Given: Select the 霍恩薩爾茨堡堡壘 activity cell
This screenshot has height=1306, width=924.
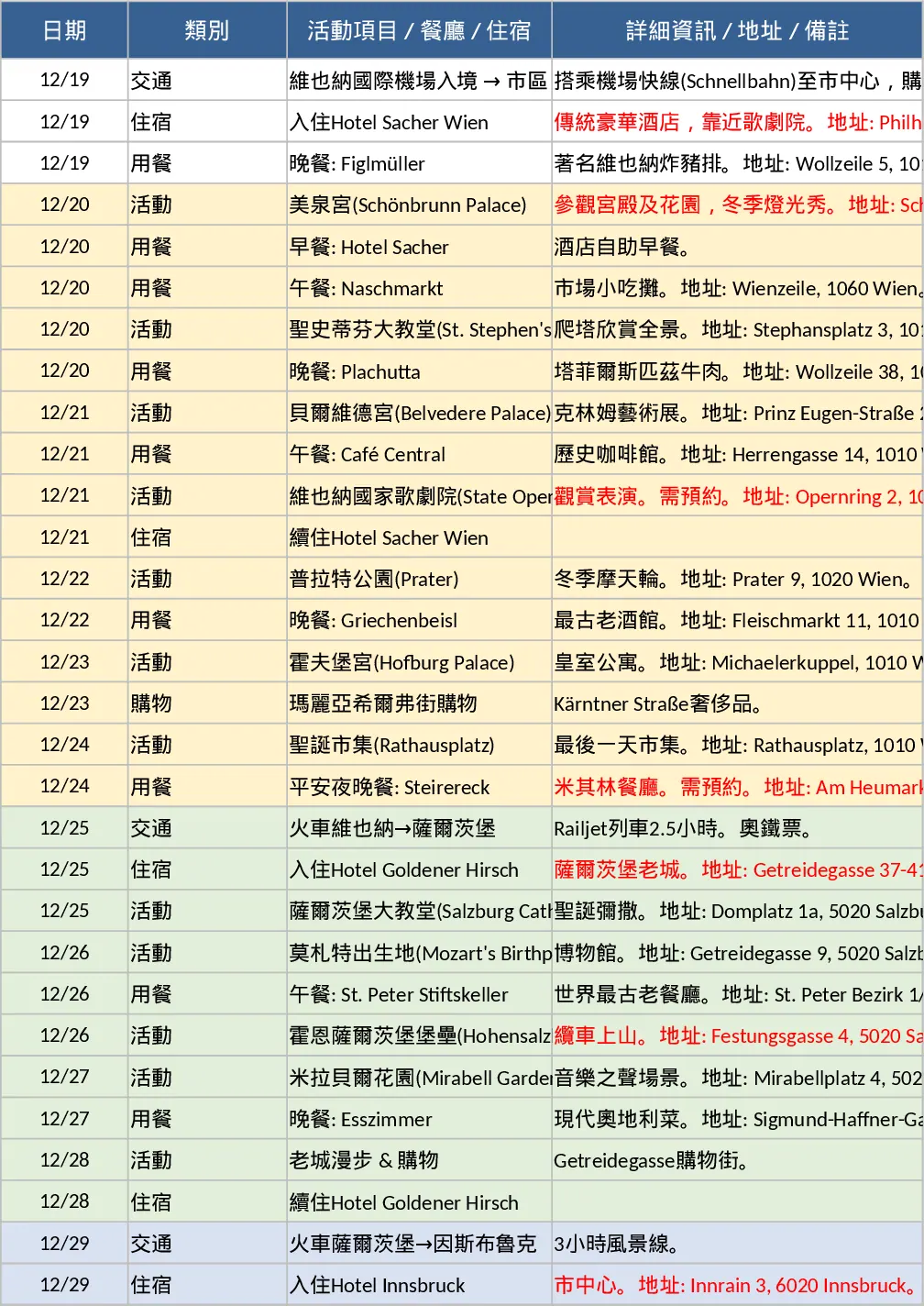Looking at the screenshot, I should coord(419,1035).
